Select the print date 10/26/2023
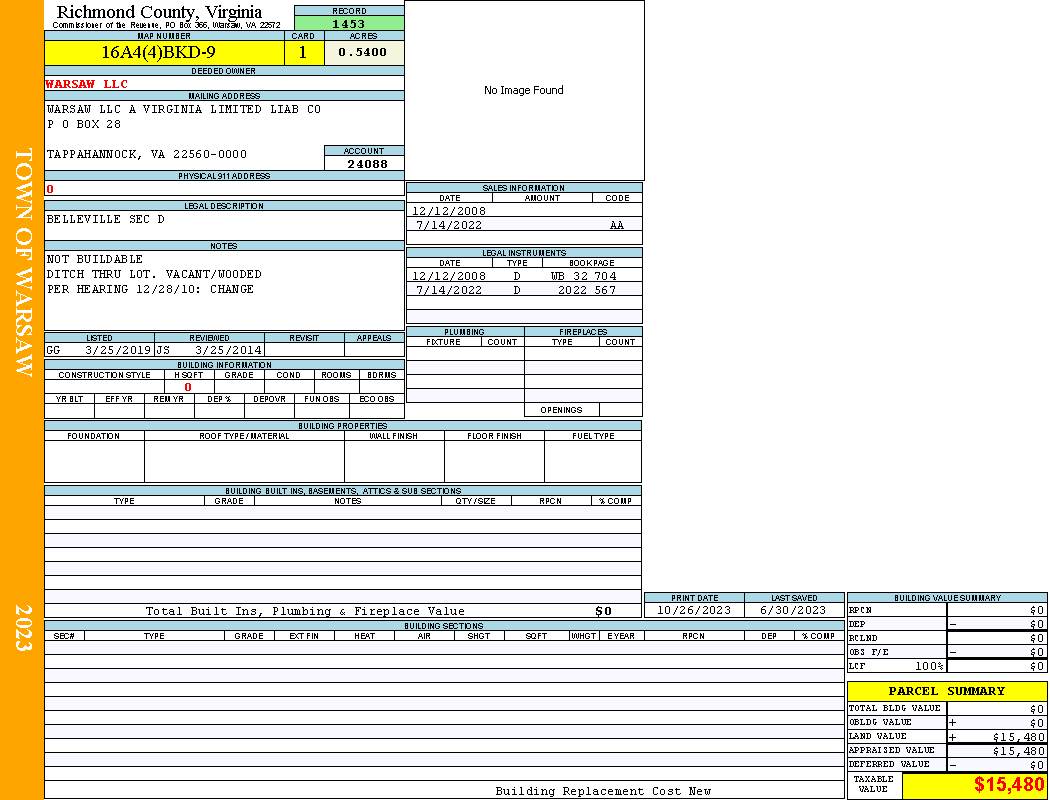1050x800 pixels. pos(694,610)
